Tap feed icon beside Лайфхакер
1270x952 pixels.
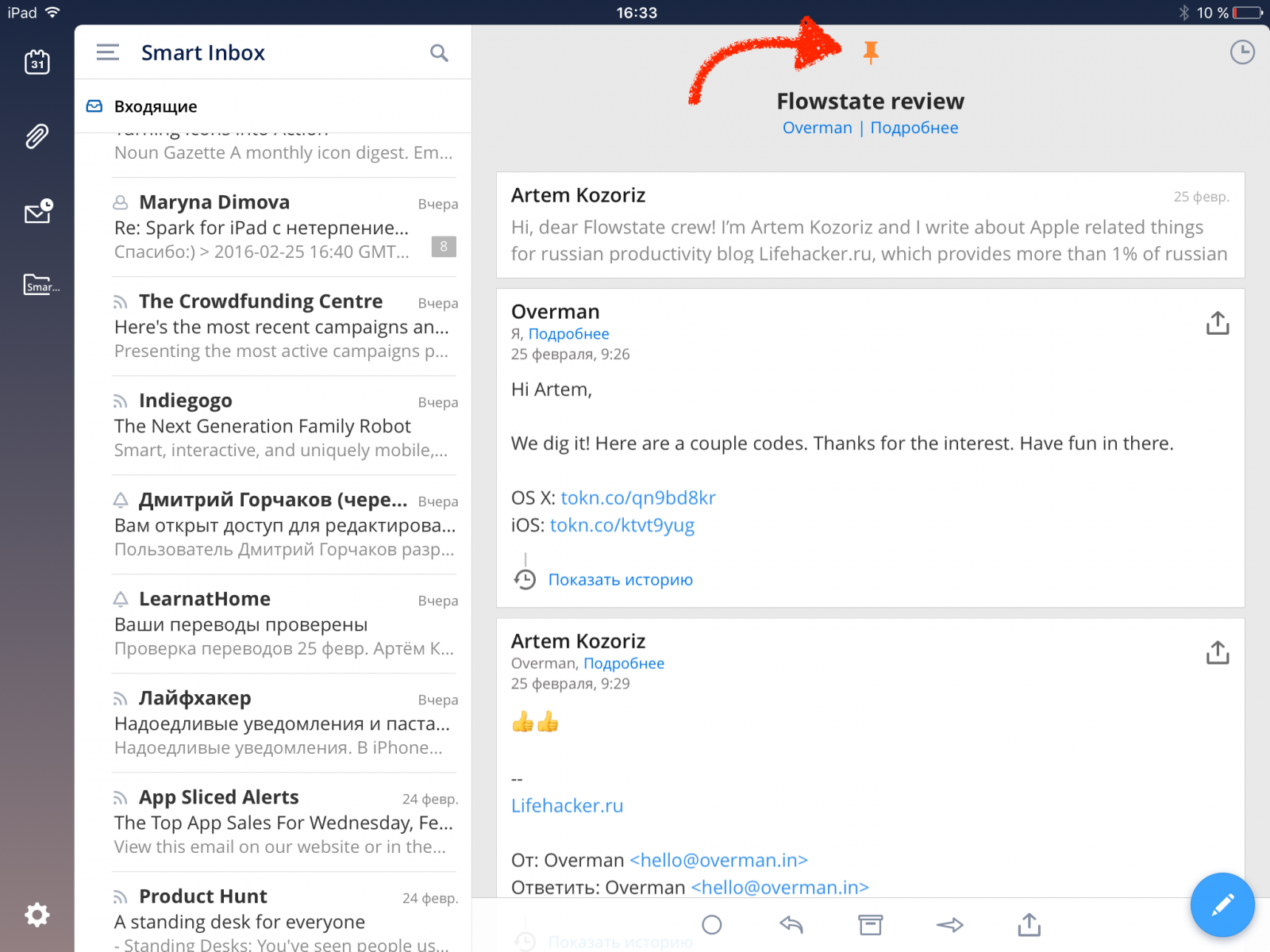point(120,699)
